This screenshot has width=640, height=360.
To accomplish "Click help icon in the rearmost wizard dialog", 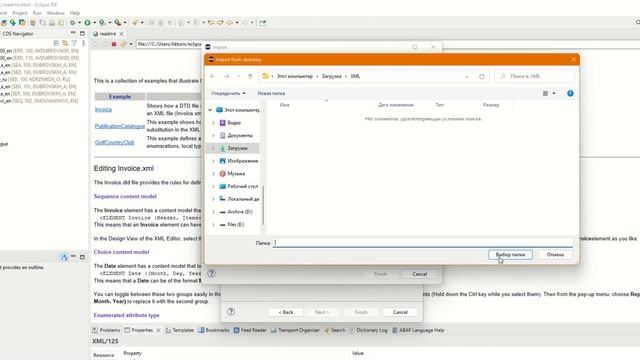I will (231, 312).
